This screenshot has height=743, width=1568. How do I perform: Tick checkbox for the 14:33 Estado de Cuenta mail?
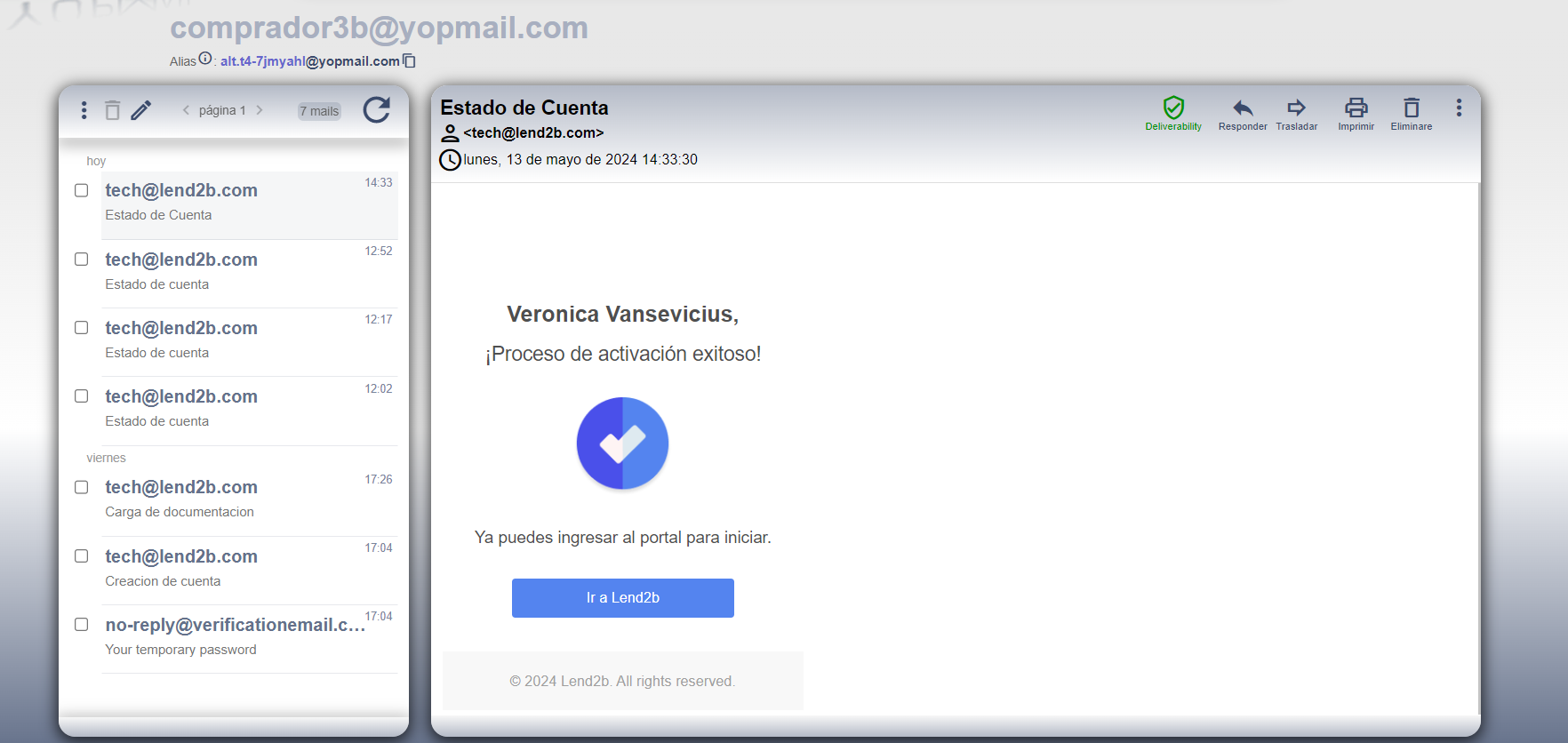(82, 190)
